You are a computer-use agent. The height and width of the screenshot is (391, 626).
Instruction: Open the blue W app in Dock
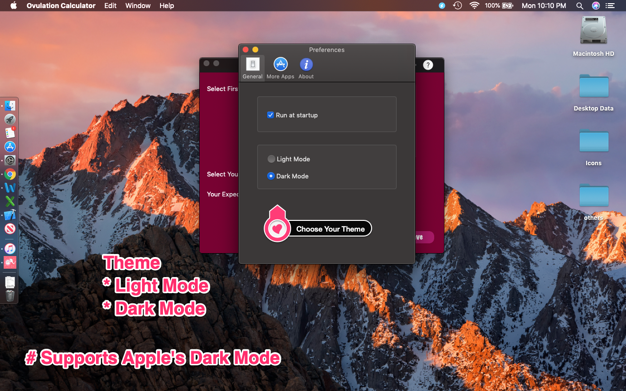10,188
